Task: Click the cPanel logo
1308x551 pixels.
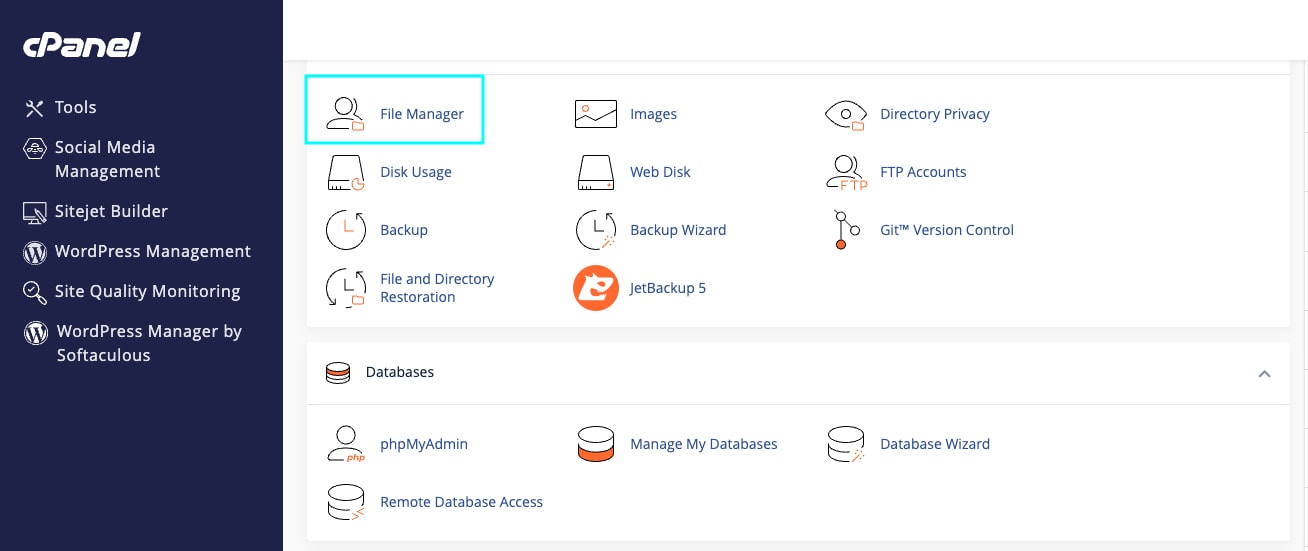Action: click(x=82, y=45)
